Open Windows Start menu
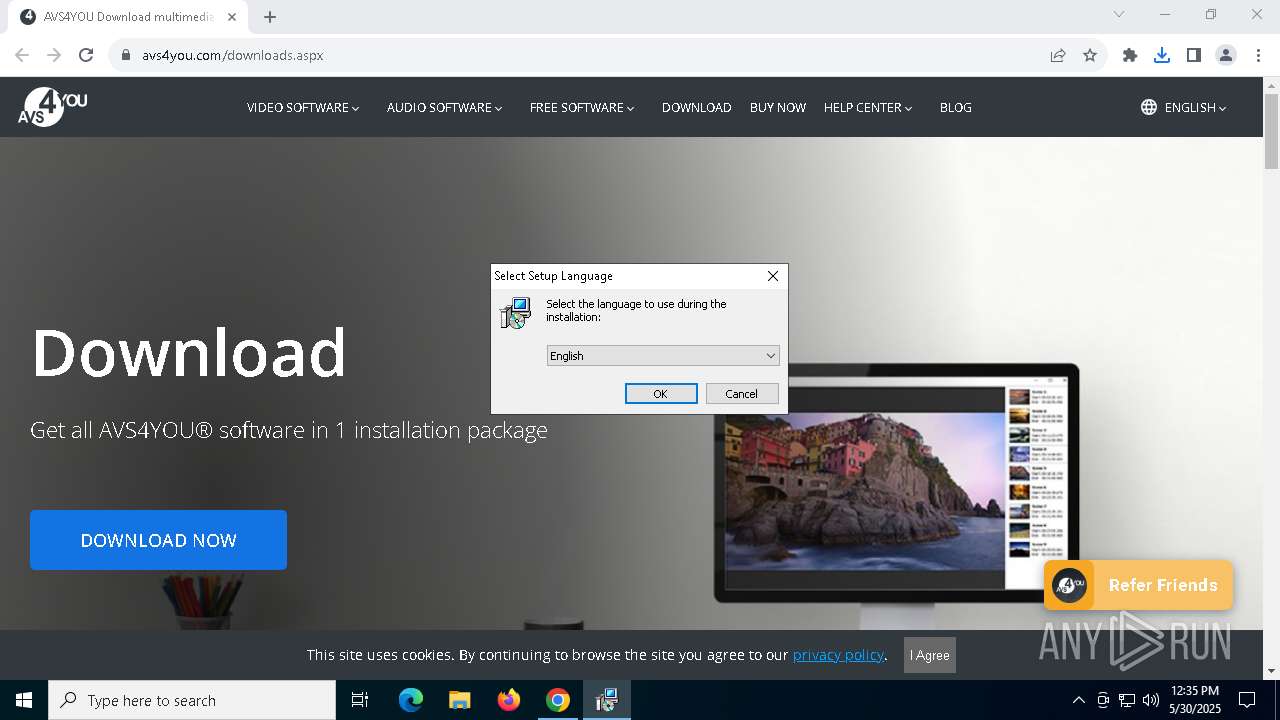Viewport: 1280px width, 720px height. (24, 700)
